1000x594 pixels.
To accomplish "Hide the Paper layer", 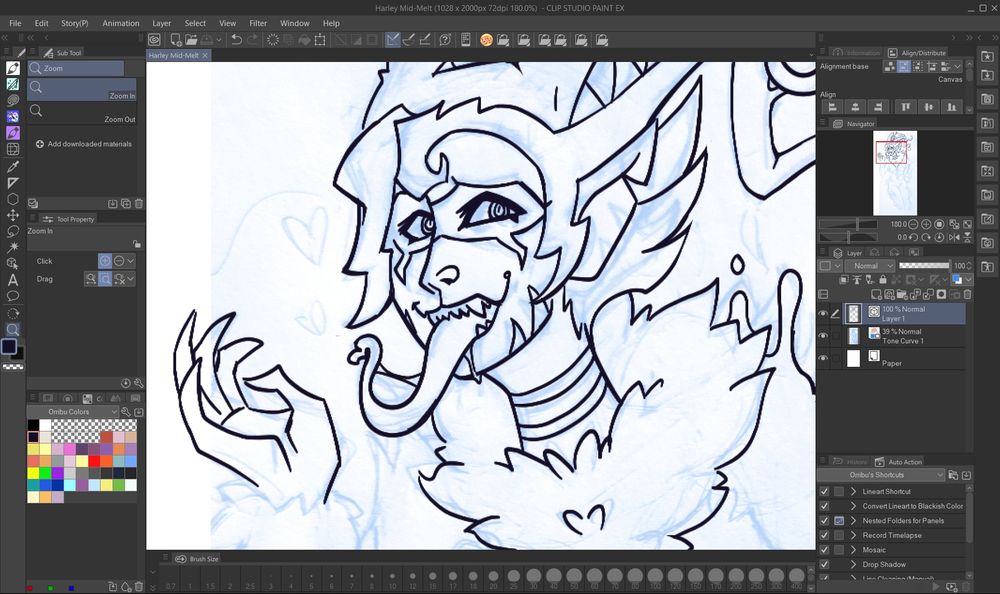I will point(823,359).
